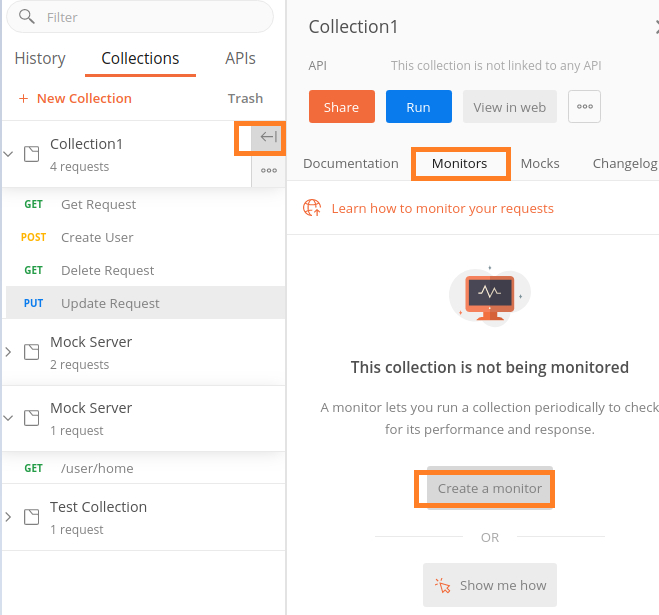Click the search magnifier icon
Viewport: 659px width, 615px height.
tap(27, 17)
